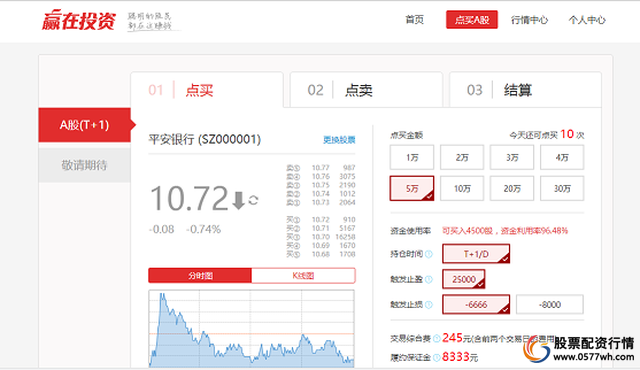The height and width of the screenshot is (370, 640).
Task: Click the 买① 10.72 order row
Action: click(320, 219)
